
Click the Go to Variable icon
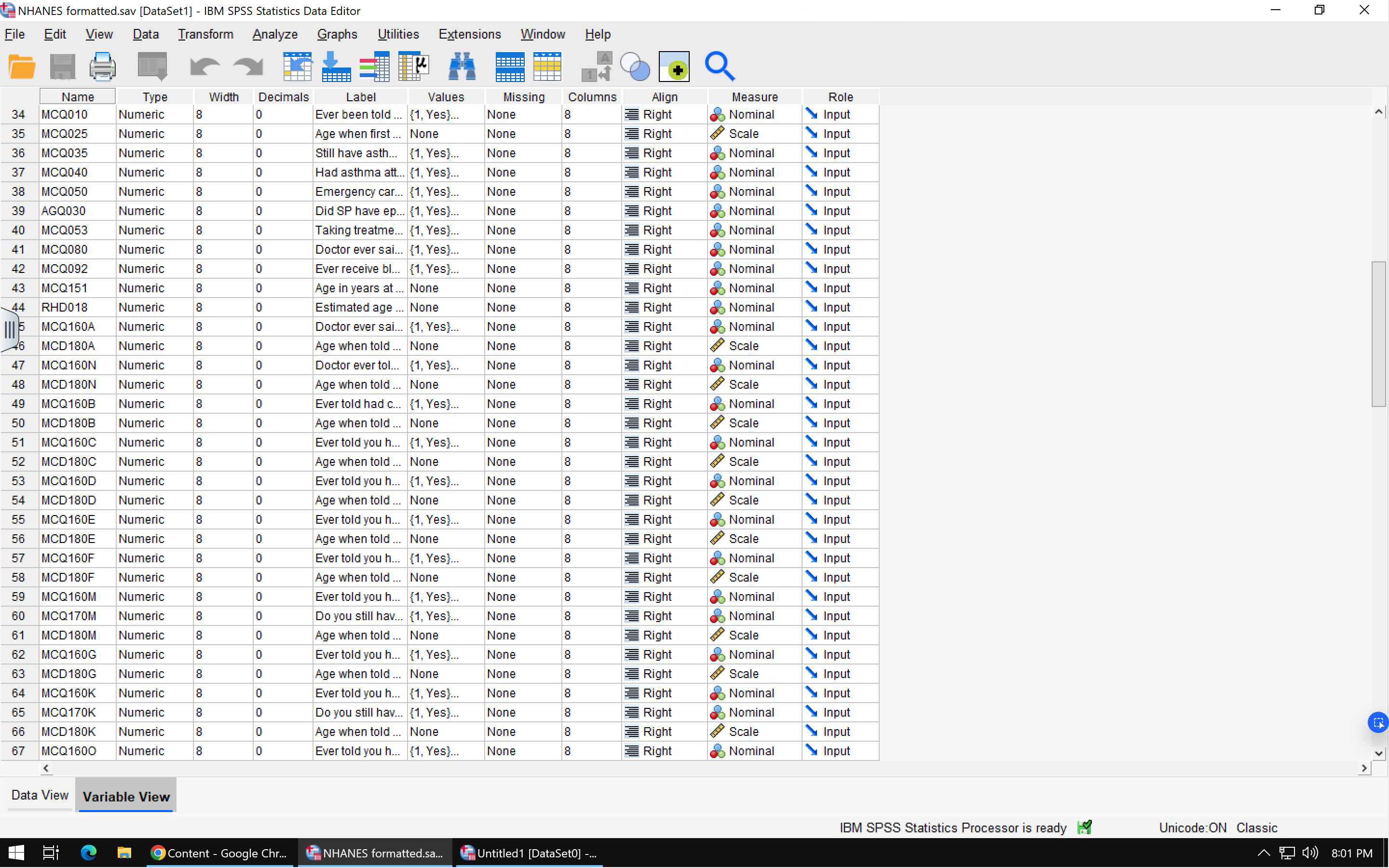(336, 67)
